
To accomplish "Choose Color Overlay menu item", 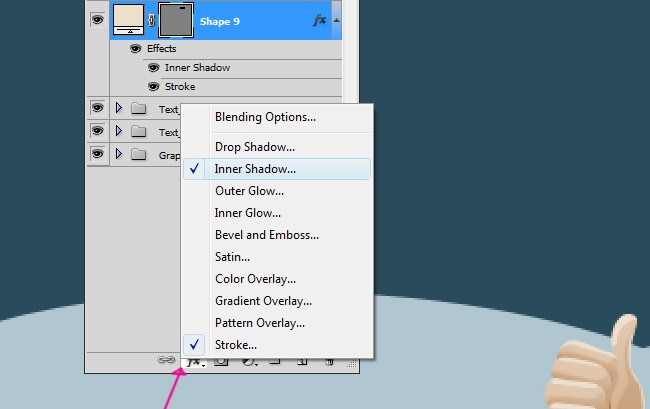I will coord(277,279).
